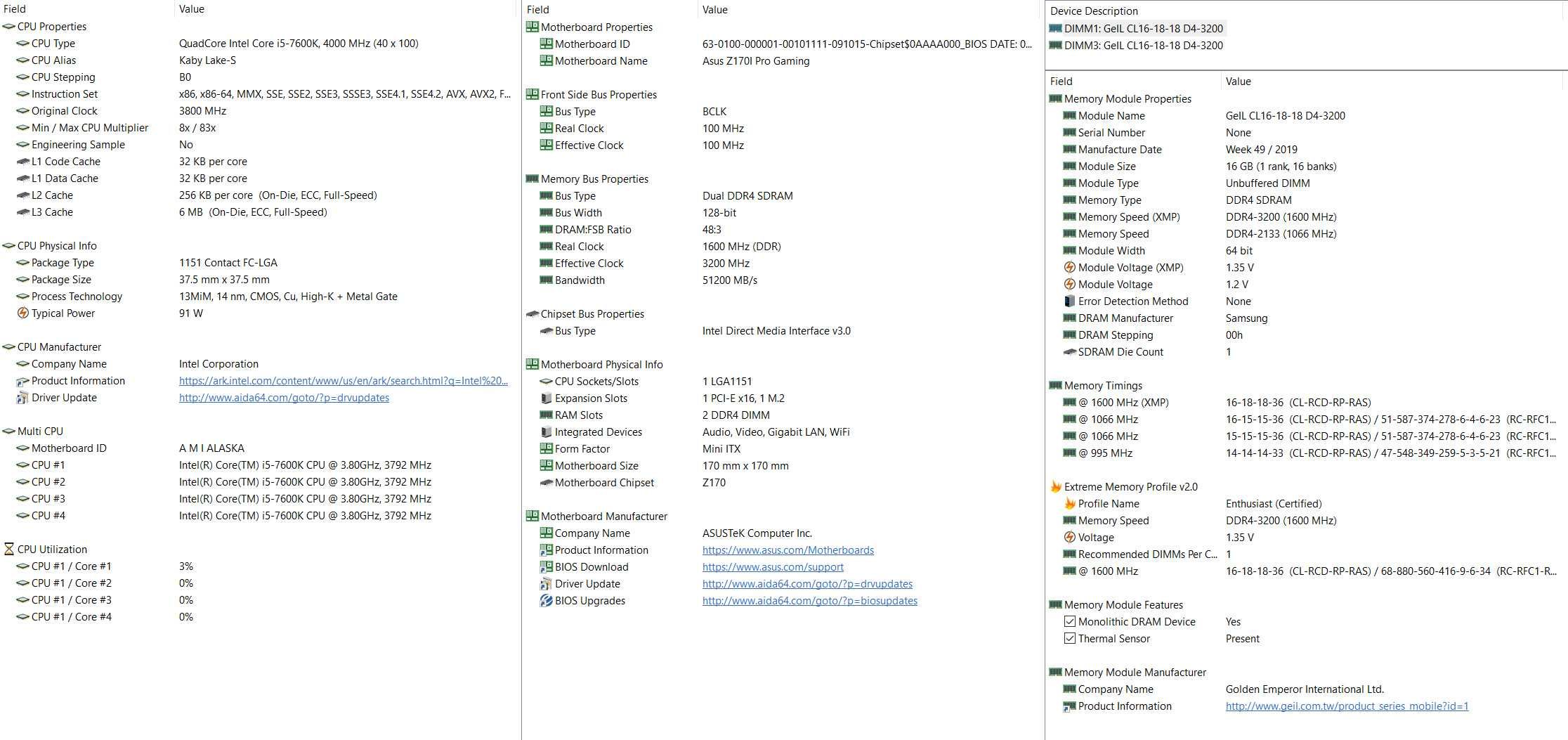The height and width of the screenshot is (740, 1568).
Task: Open the GeIL product series link
Action: (1347, 706)
